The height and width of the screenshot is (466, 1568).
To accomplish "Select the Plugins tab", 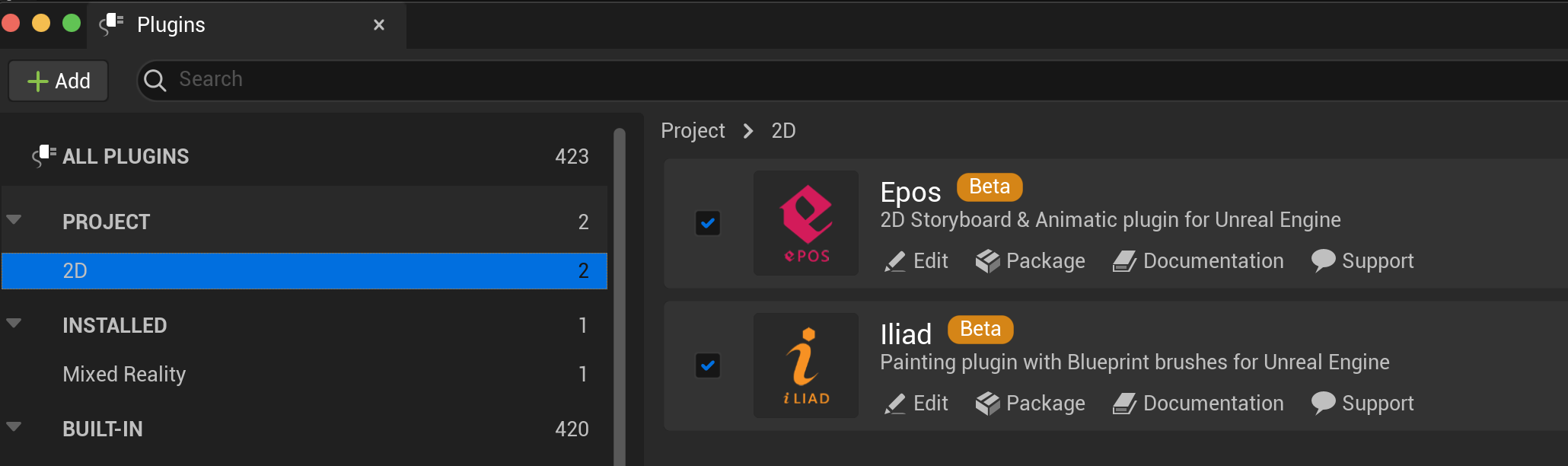I will tap(247, 25).
